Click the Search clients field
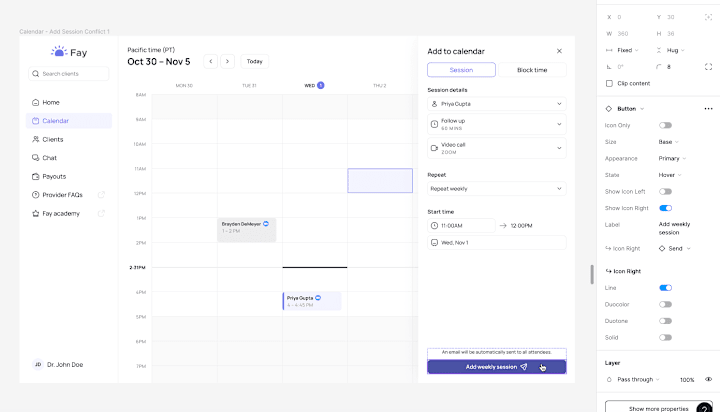 point(69,73)
